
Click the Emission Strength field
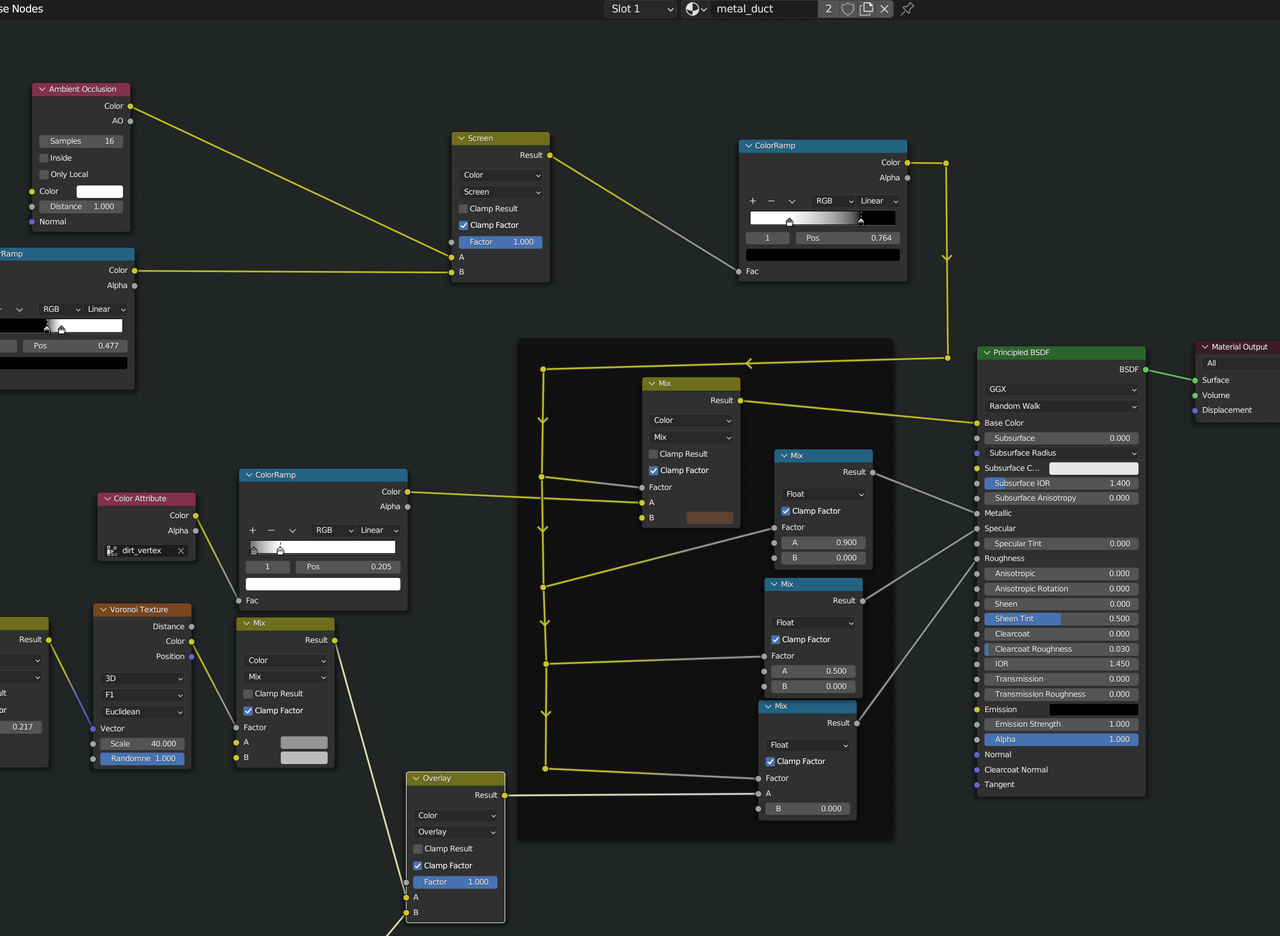tap(1062, 724)
